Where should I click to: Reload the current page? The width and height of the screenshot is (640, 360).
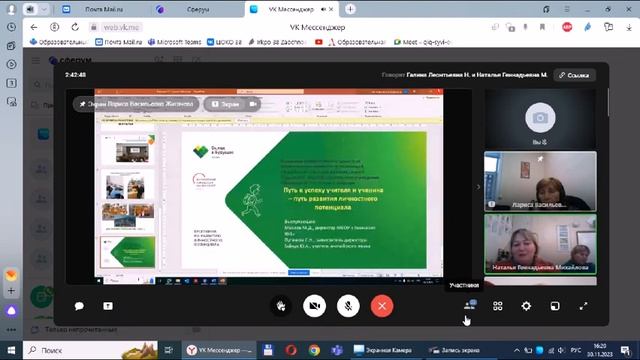point(75,27)
